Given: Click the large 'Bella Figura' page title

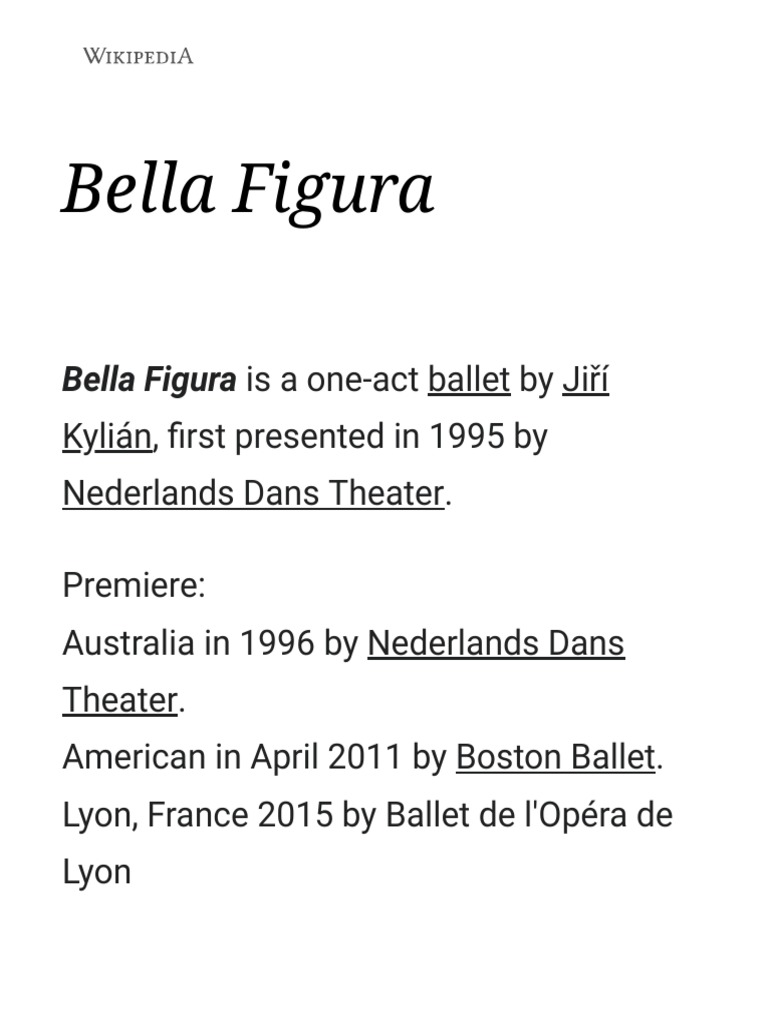Looking at the screenshot, I should tap(248, 188).
